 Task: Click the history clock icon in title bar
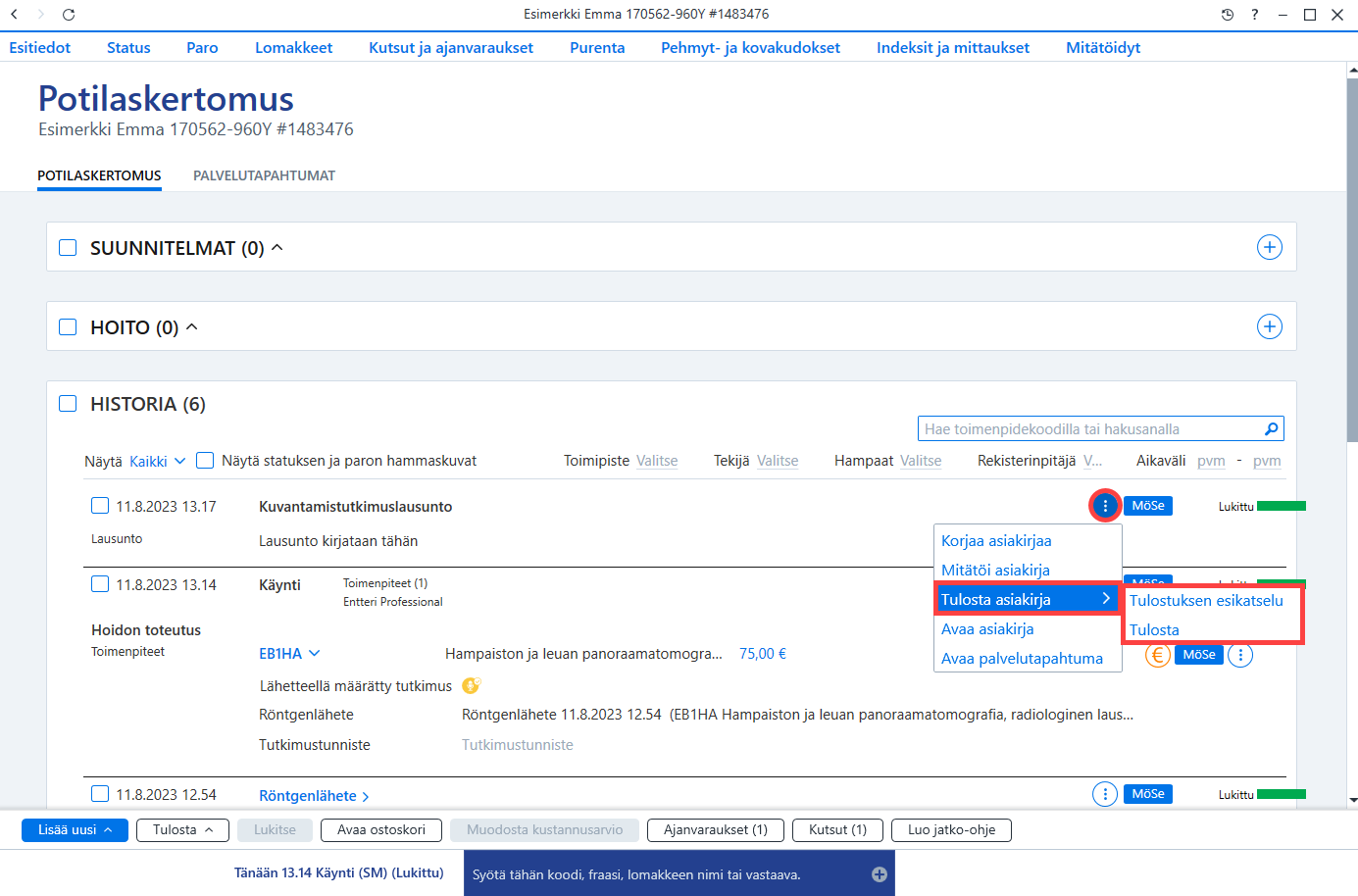[x=1227, y=15]
